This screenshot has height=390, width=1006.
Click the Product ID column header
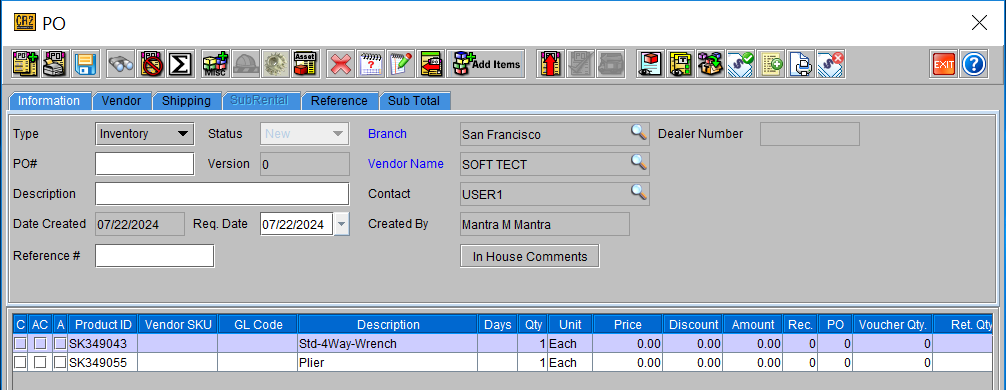[x=103, y=325]
